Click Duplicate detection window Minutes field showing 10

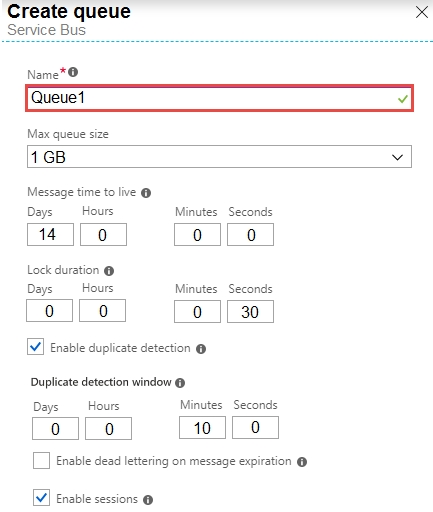[x=202, y=428]
